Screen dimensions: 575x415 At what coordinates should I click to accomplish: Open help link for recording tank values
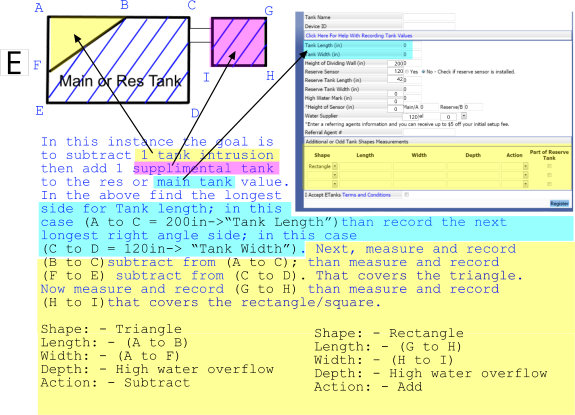[x=359, y=36]
